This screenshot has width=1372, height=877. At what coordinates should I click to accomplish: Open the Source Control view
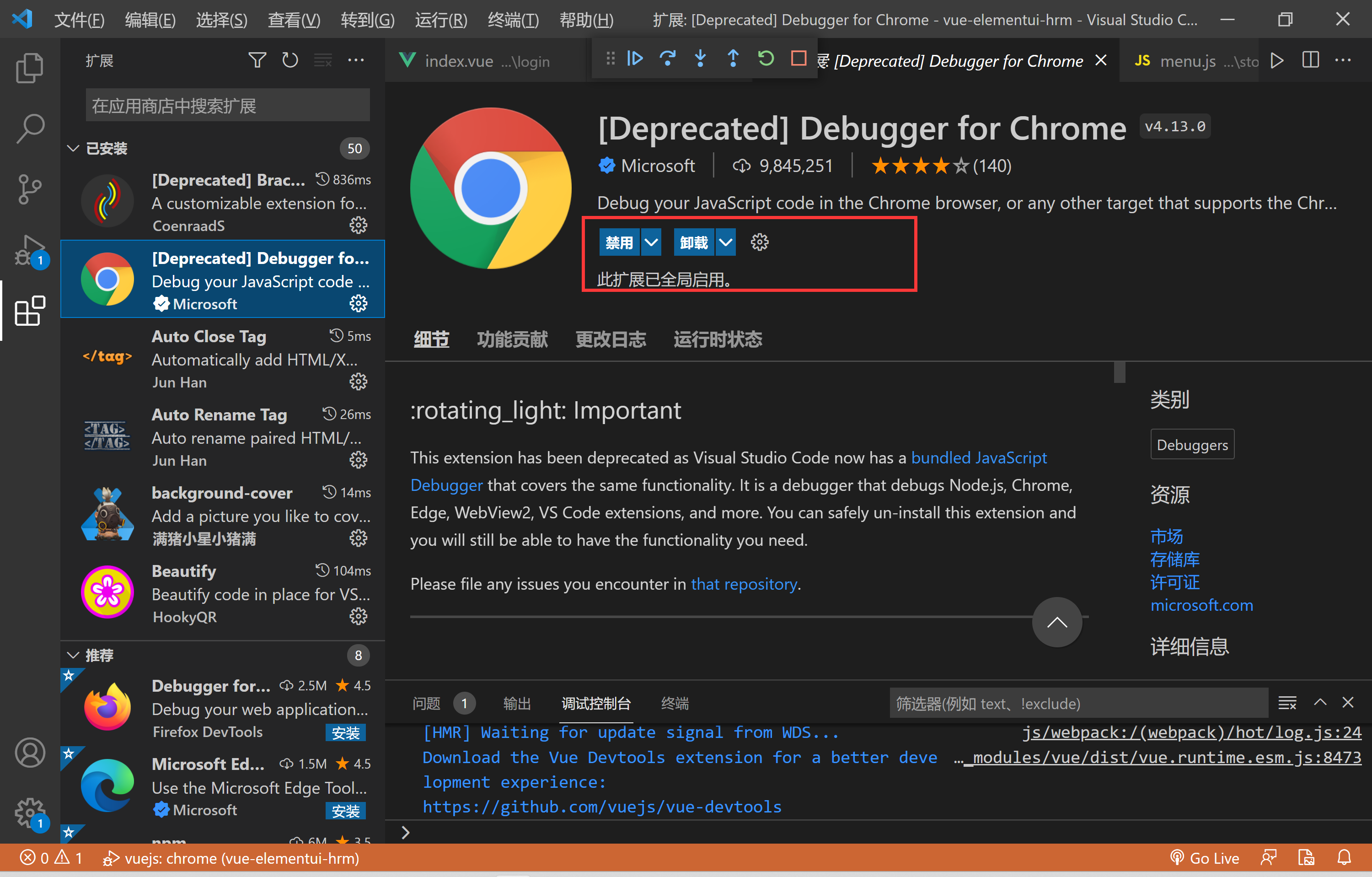[30, 189]
